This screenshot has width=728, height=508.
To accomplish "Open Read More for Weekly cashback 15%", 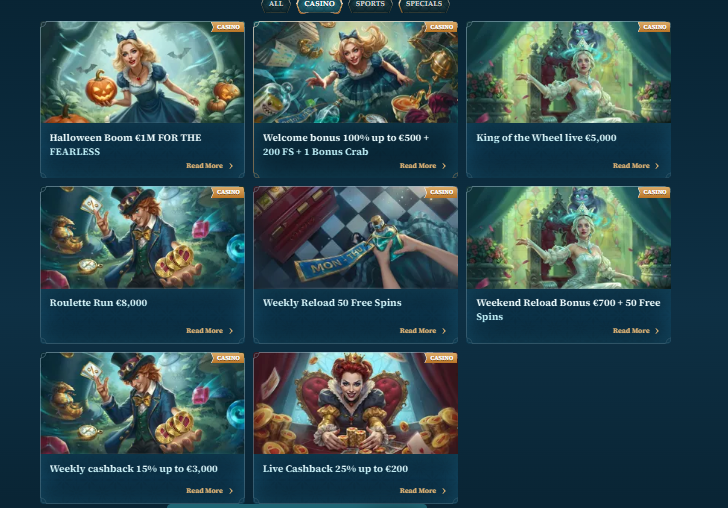I will (209, 490).
